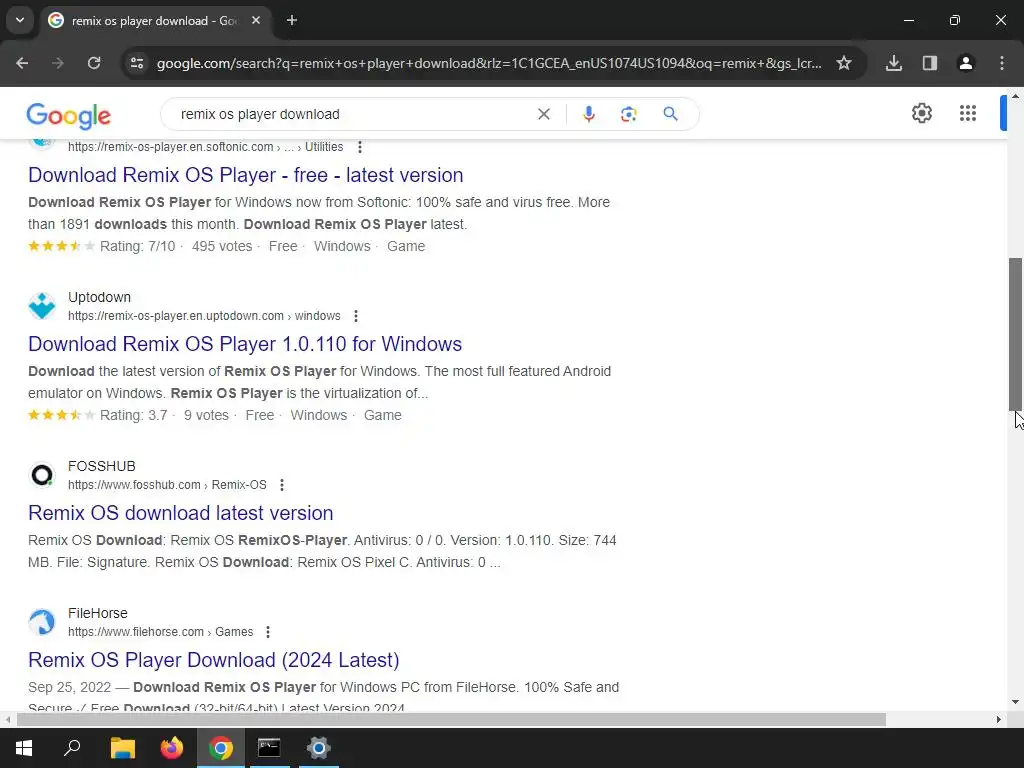Clear the search query text

543,114
